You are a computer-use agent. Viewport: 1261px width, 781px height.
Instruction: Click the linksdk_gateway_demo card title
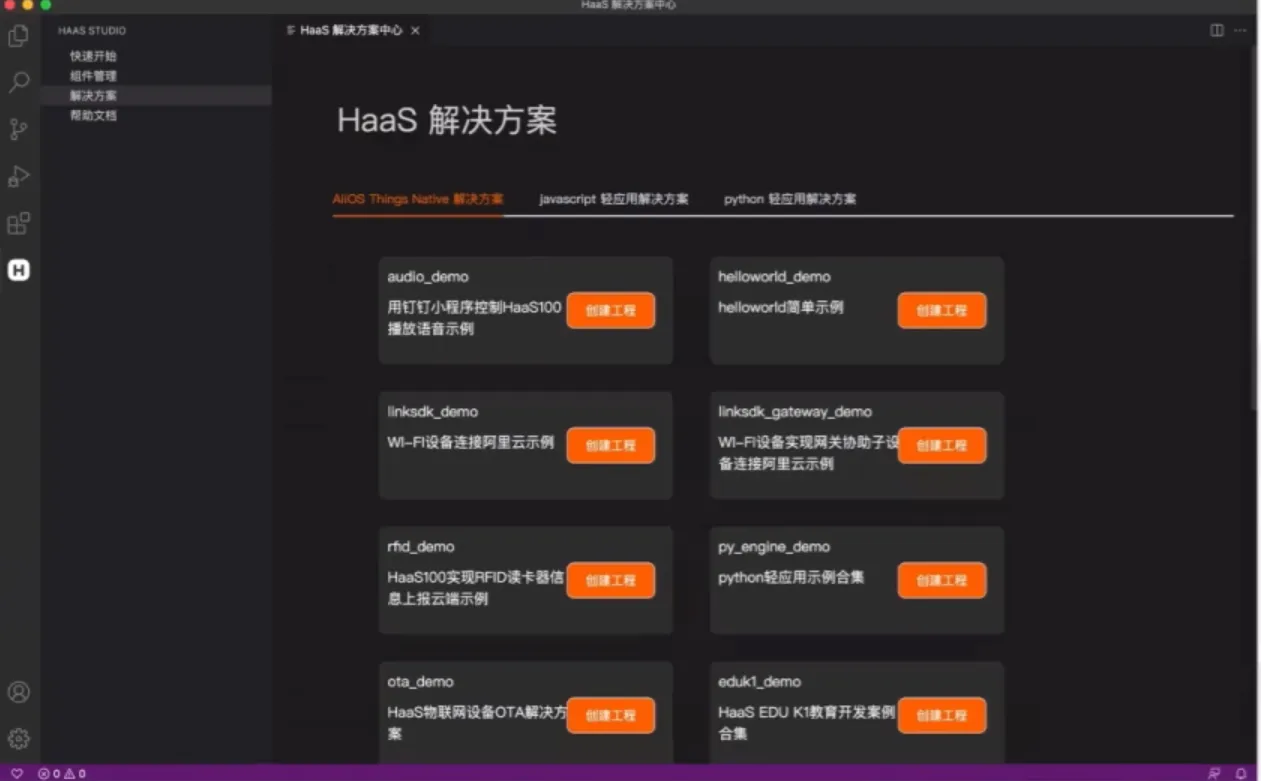coord(795,412)
